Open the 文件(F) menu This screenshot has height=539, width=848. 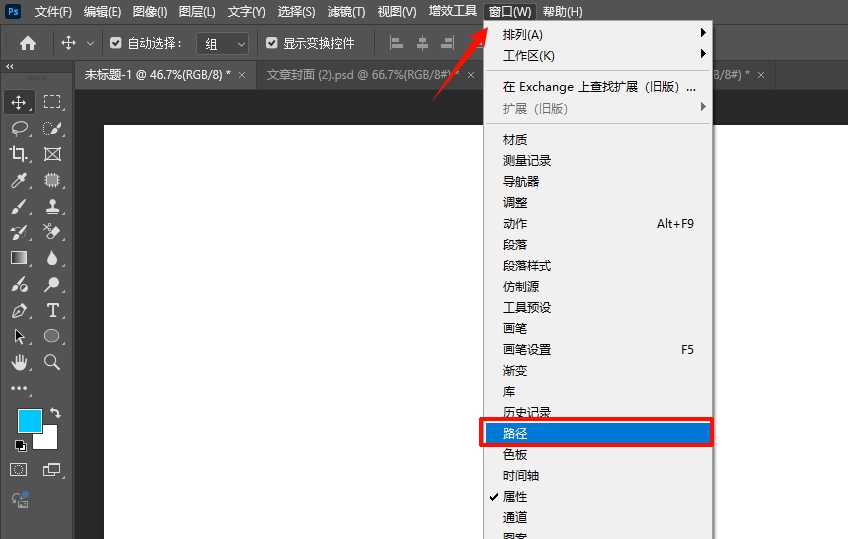click(53, 11)
